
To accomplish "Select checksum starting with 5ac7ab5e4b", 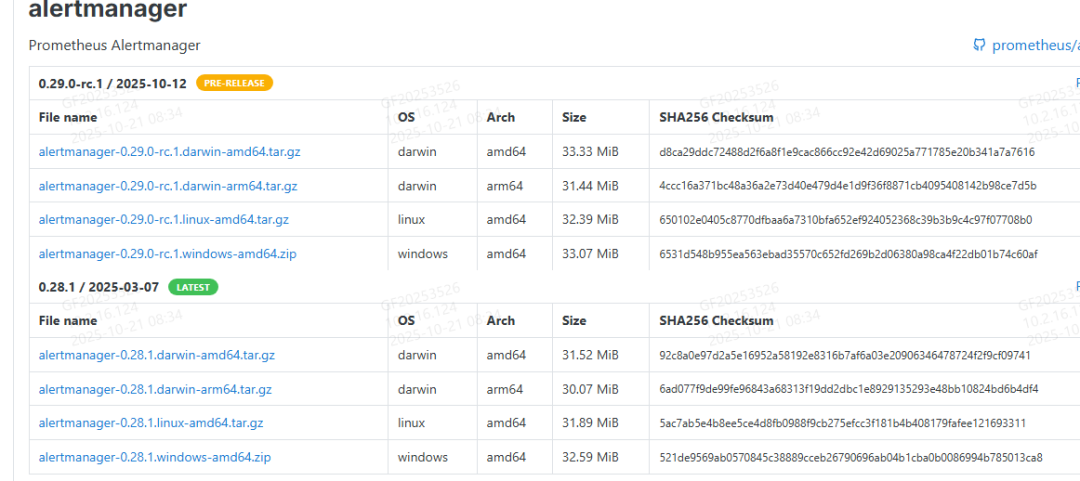I will coord(842,423).
